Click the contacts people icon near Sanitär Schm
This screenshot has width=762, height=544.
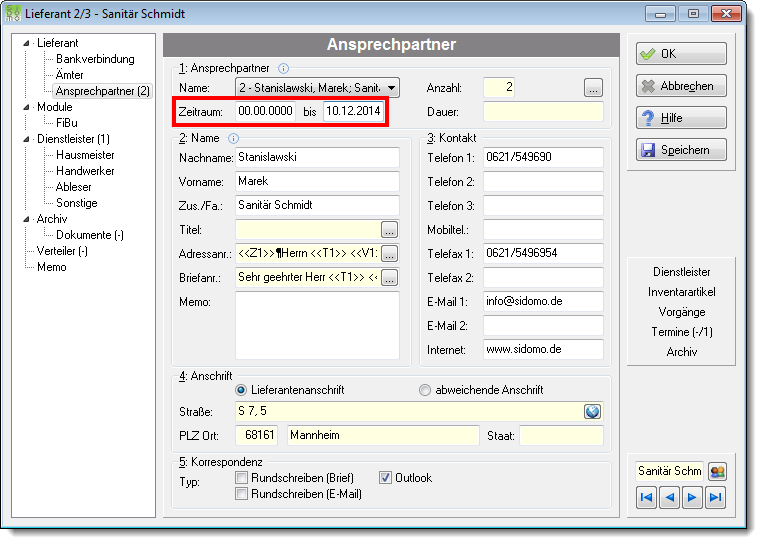pyautogui.click(x=717, y=472)
